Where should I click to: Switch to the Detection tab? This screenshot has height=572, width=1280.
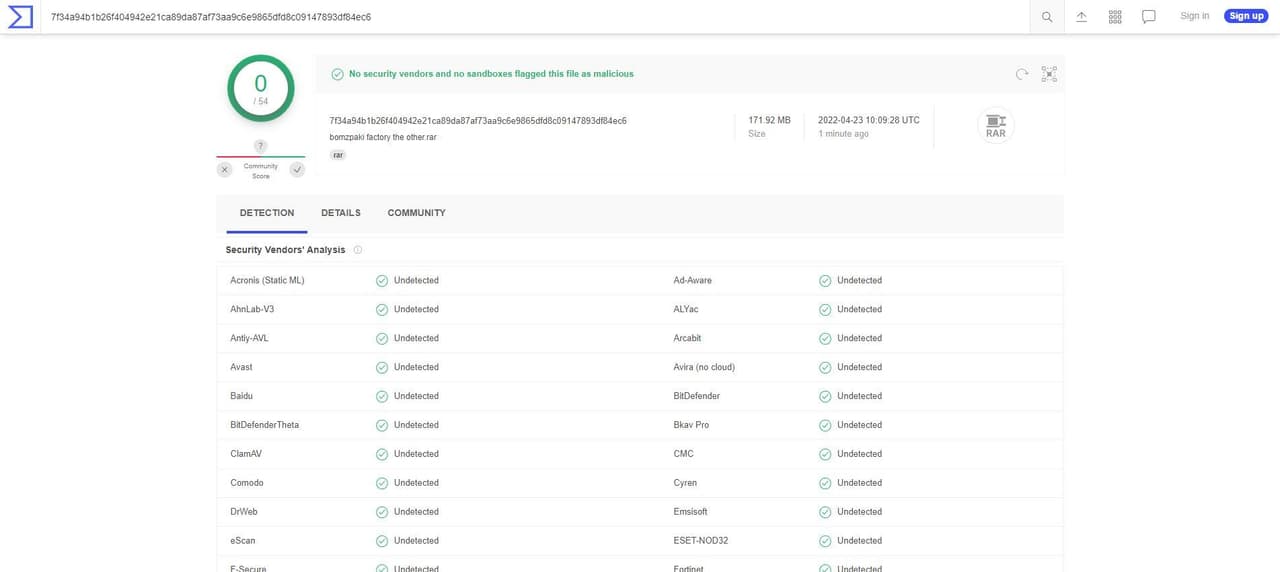tap(267, 213)
